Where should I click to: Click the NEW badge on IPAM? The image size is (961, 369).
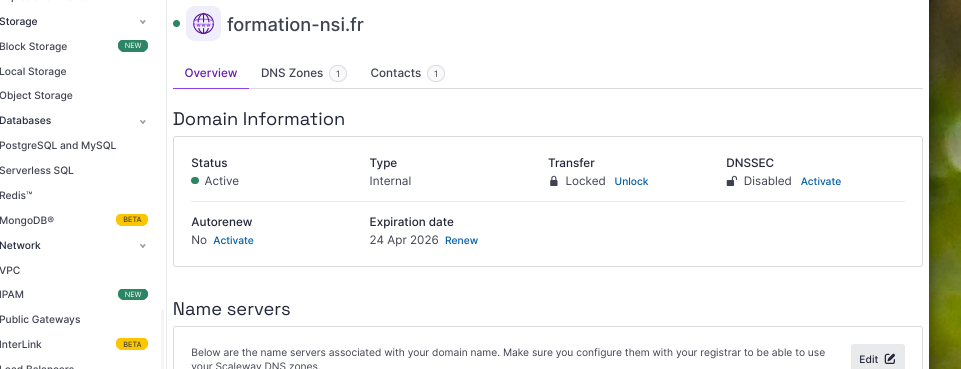(x=133, y=295)
